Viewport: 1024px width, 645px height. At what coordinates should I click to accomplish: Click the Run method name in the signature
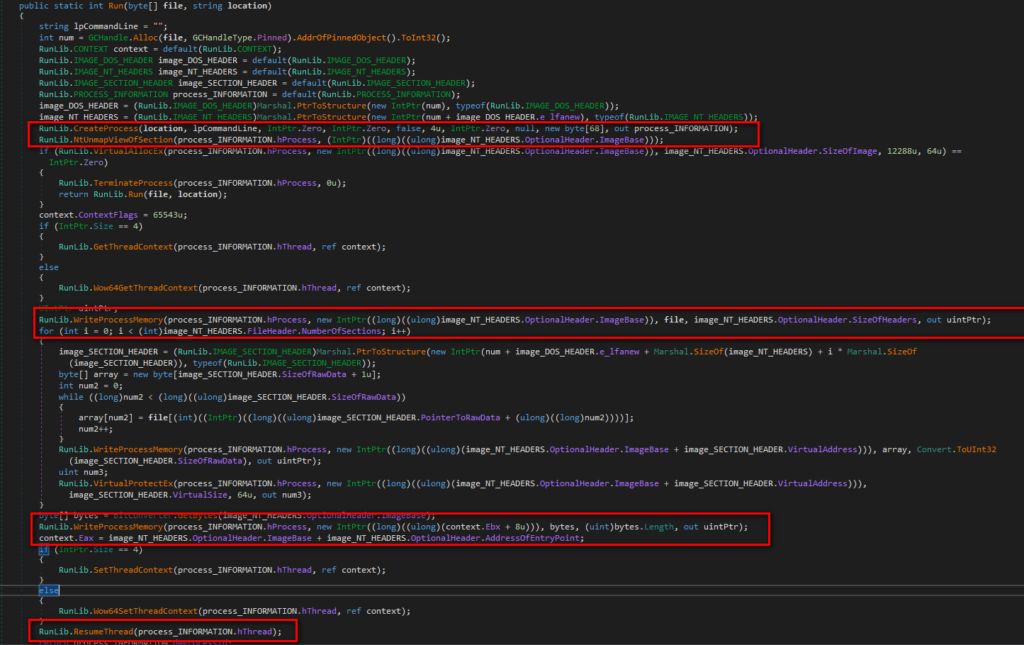click(114, 6)
